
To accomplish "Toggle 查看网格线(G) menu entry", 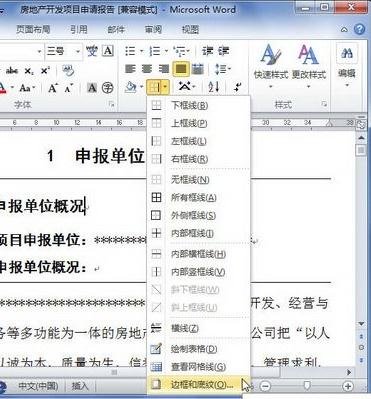I will point(198,367).
